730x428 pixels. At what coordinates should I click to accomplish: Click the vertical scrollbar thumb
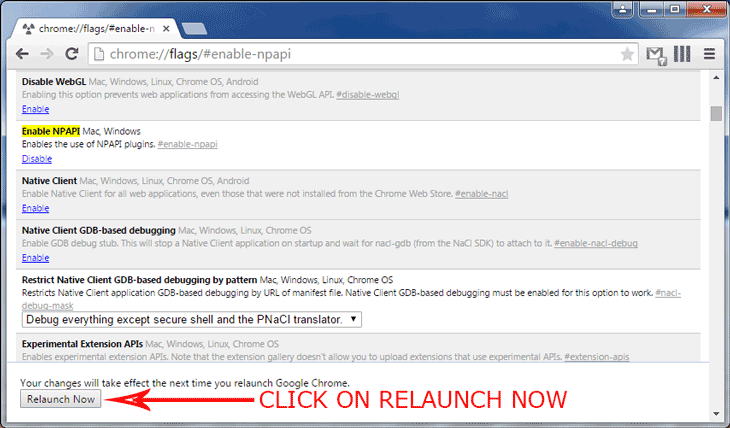(716, 114)
